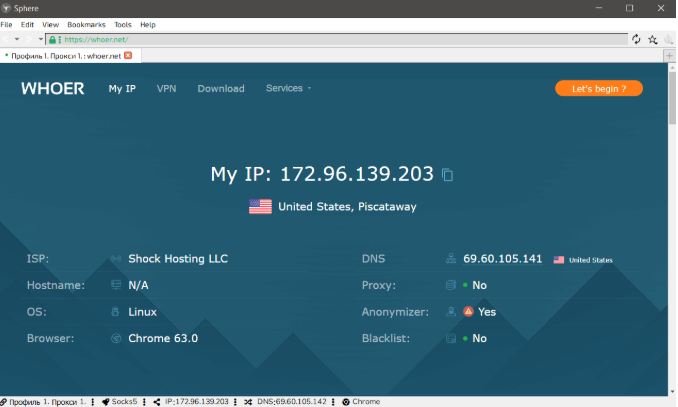Bookmark page with the star icon
The width and height of the screenshot is (678, 407).
(x=652, y=40)
